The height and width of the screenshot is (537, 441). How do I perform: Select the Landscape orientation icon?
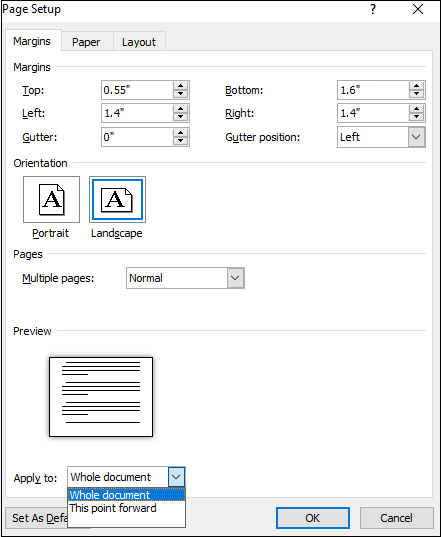pyautogui.click(x=117, y=199)
